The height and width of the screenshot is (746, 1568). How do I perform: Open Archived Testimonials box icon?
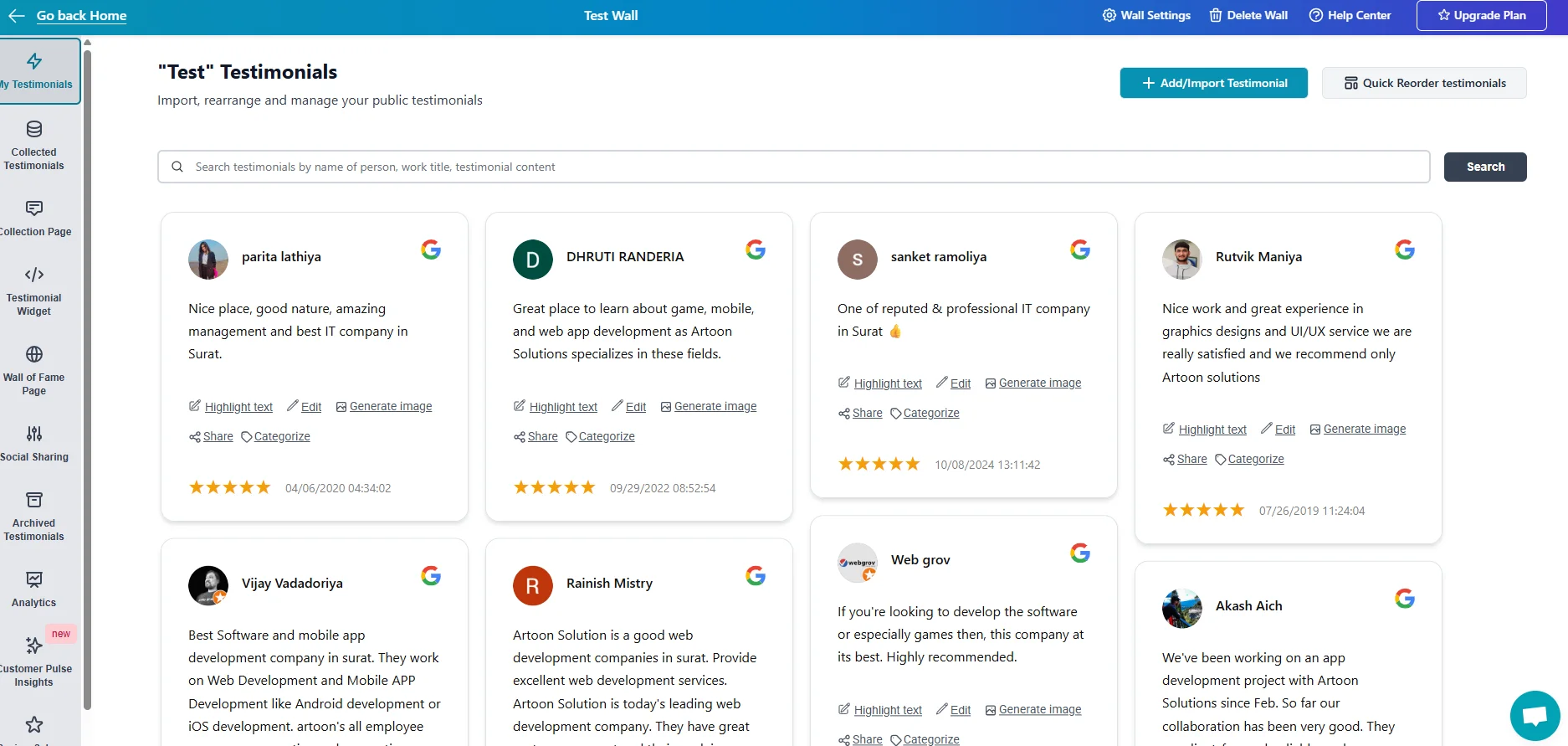coord(34,500)
